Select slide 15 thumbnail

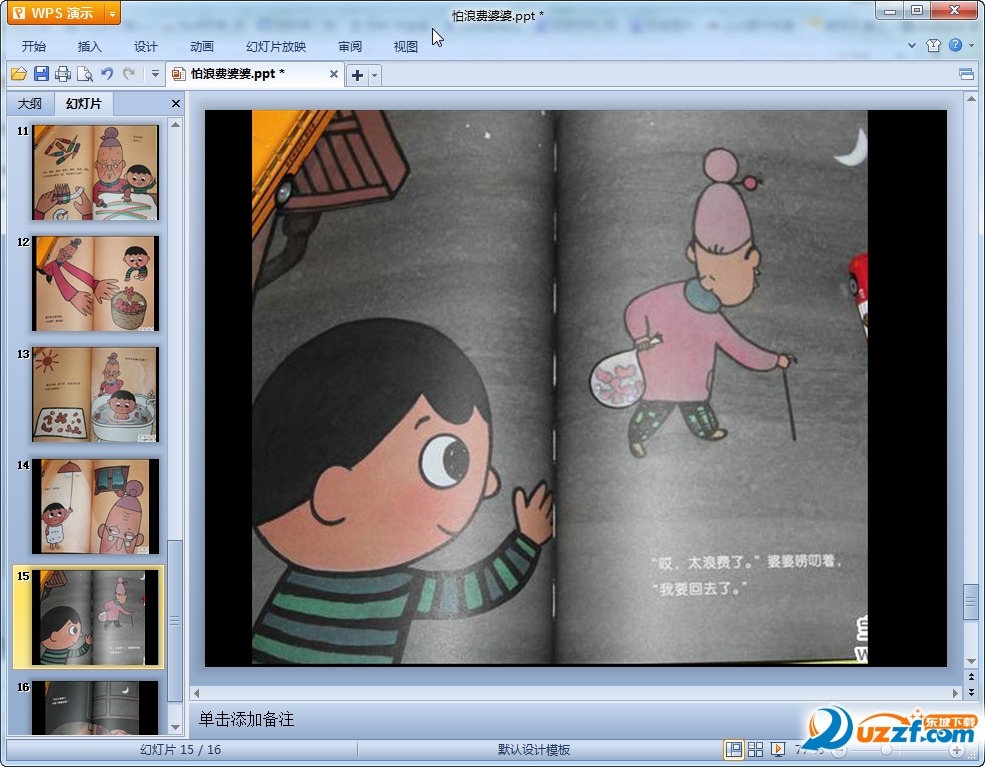tap(95, 617)
